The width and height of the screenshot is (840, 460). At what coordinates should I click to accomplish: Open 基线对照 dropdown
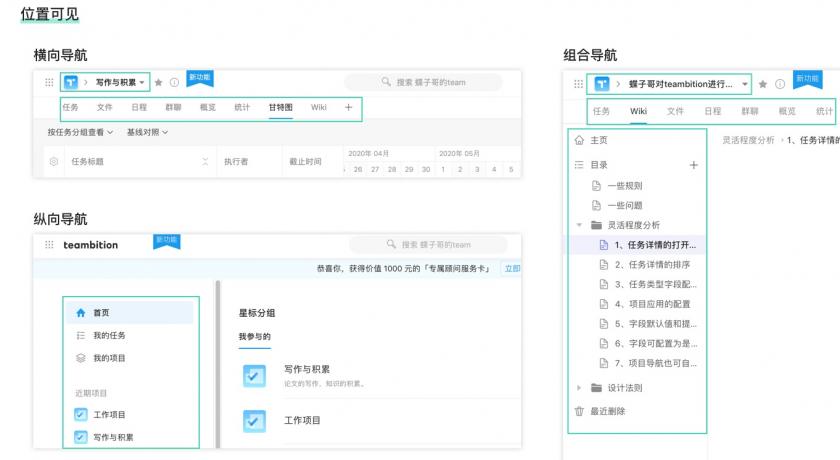pos(147,132)
